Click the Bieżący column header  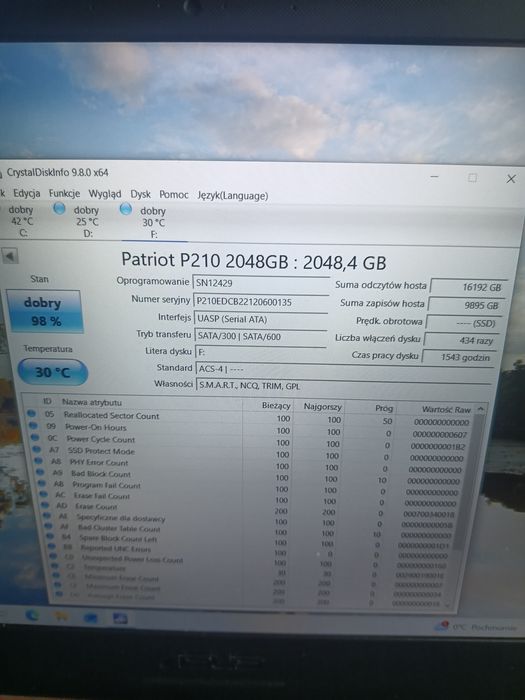click(276, 405)
